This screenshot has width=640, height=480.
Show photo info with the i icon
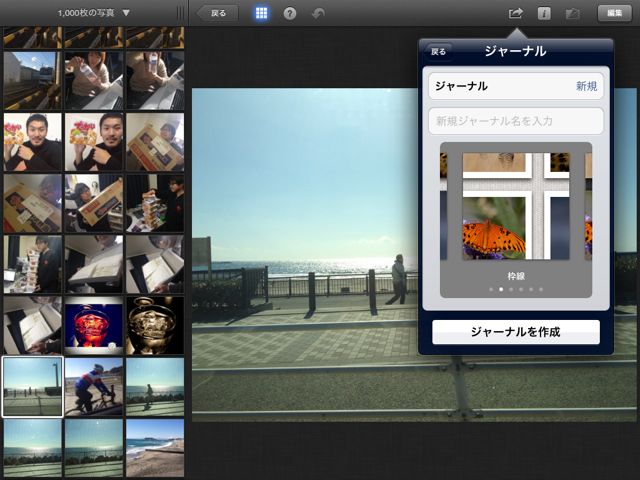pyautogui.click(x=544, y=13)
